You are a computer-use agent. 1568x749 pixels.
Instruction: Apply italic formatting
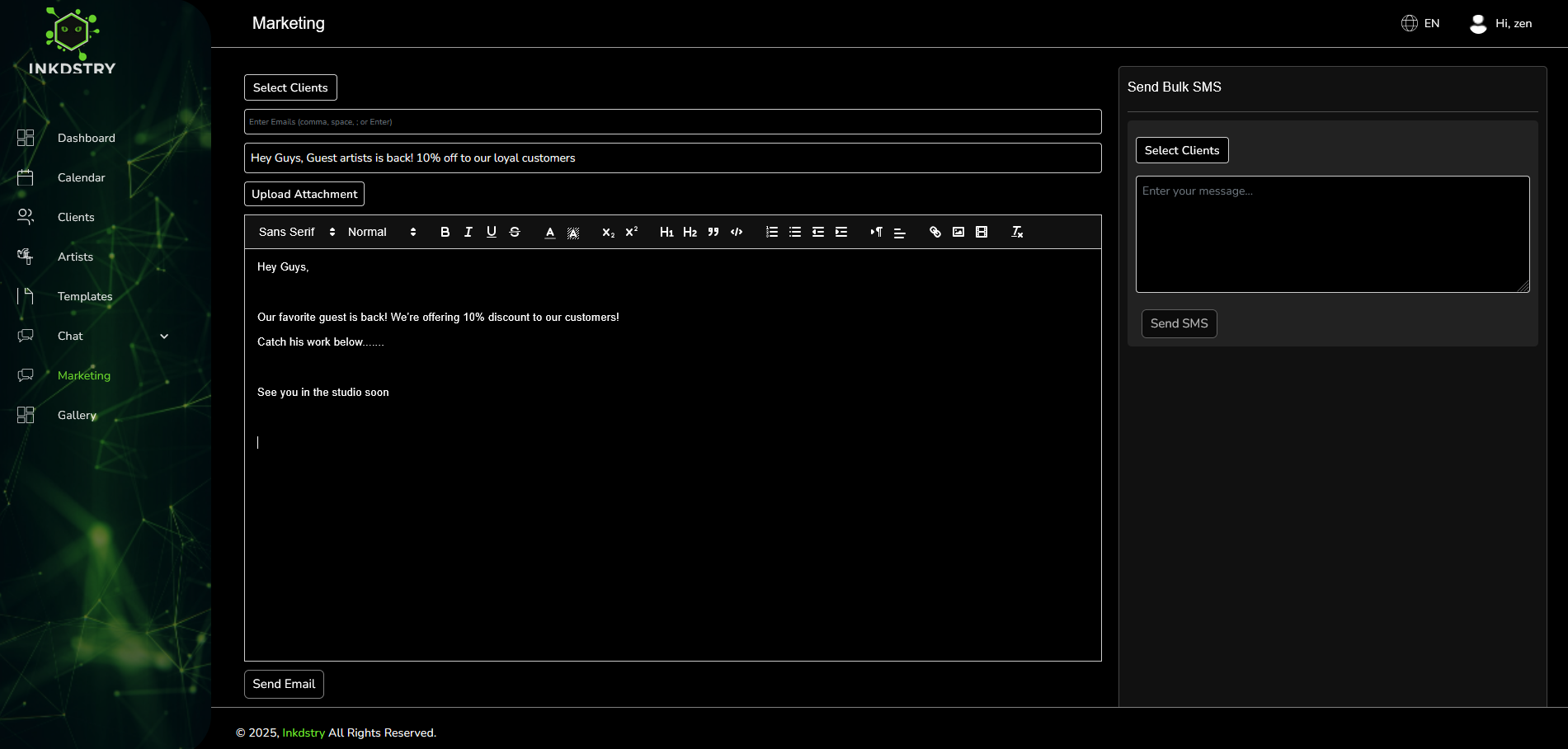click(x=468, y=232)
